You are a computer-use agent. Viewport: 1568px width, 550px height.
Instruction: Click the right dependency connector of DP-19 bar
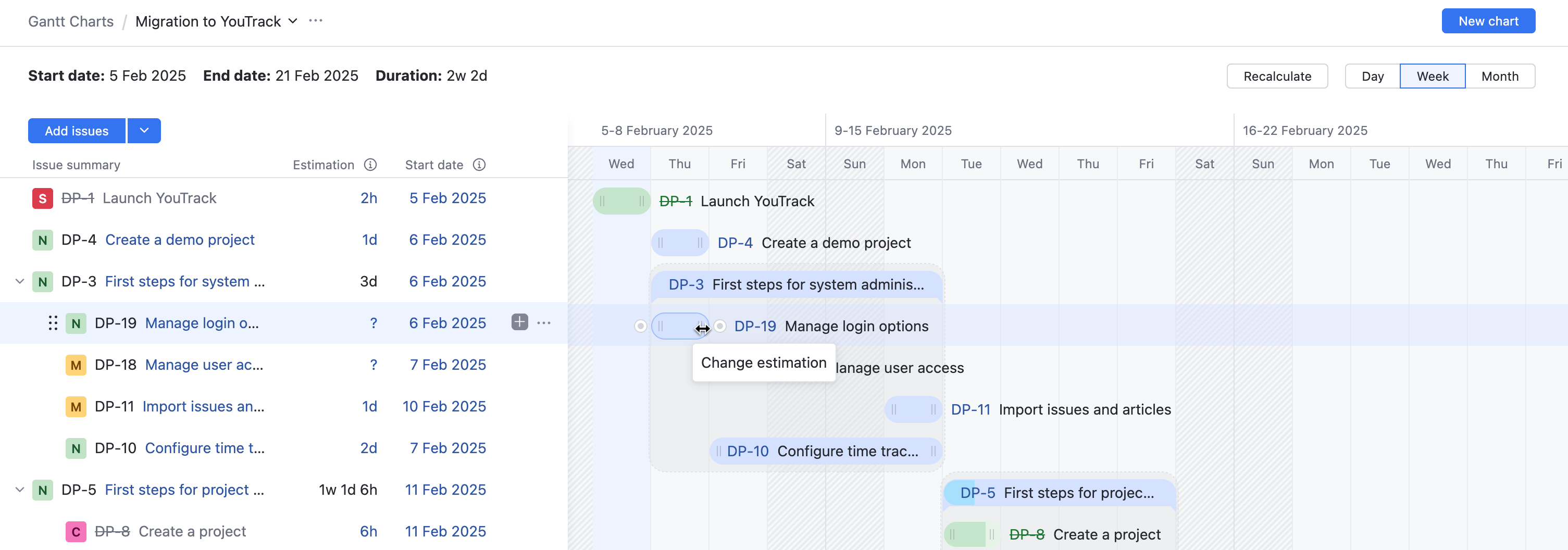coord(720,326)
